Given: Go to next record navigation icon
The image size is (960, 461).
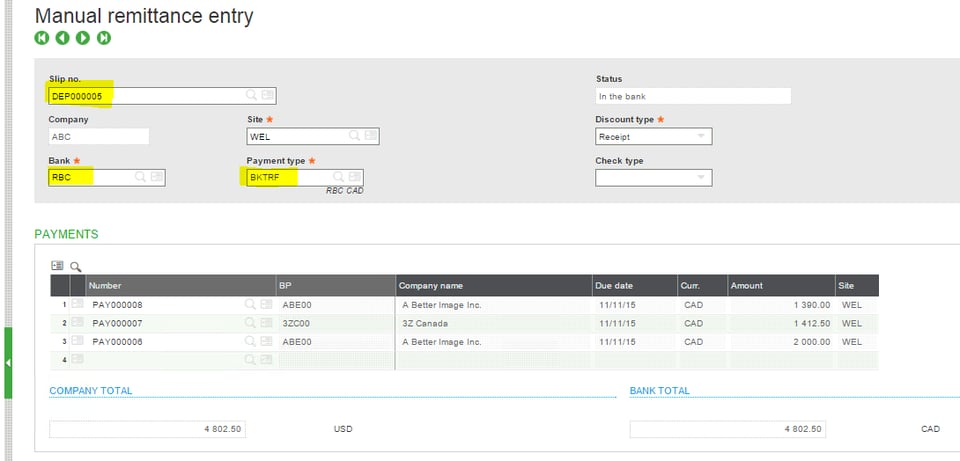Looking at the screenshot, I should 83,38.
